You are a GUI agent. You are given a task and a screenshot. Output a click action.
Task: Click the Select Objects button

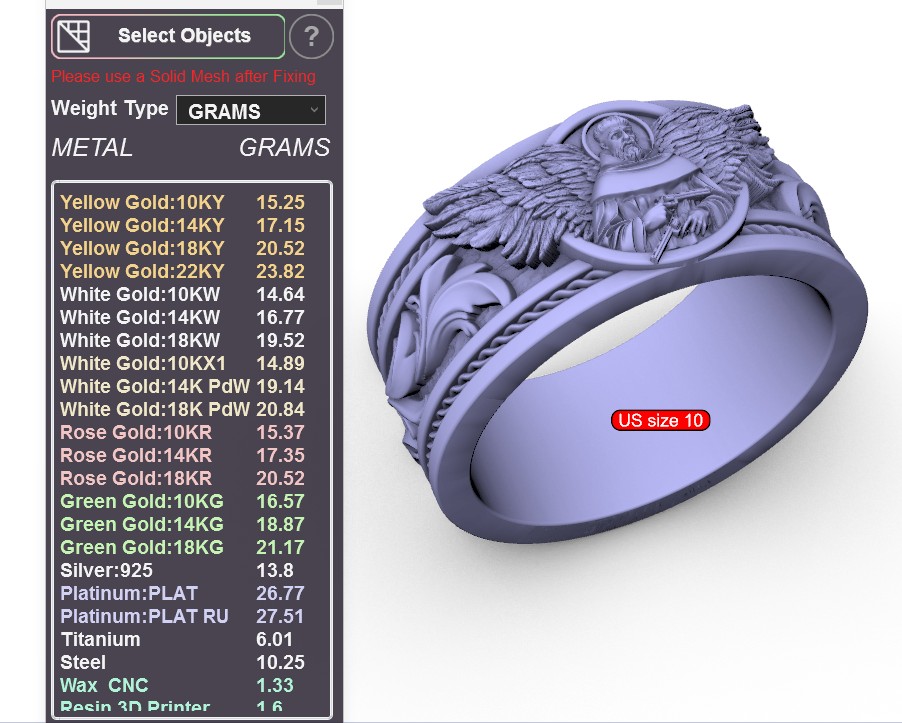[168, 36]
